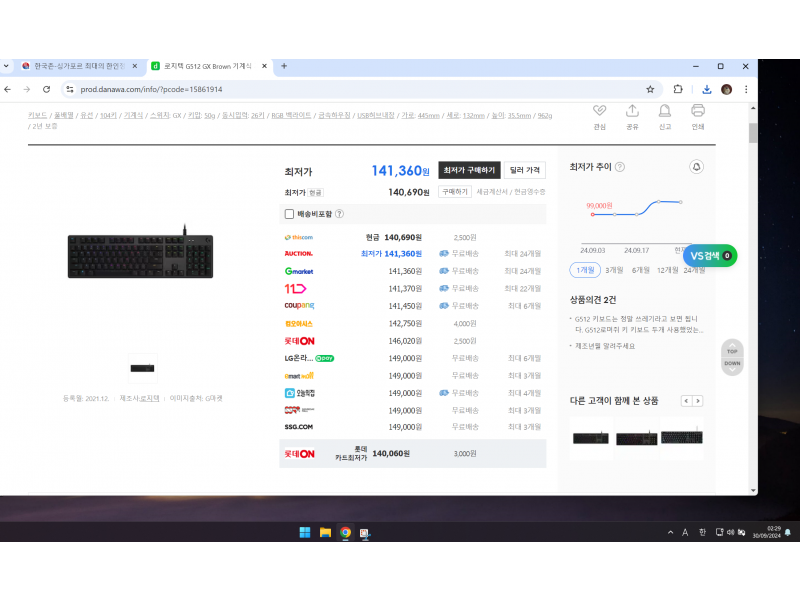Click the Chrome taskbar icon
This screenshot has height=600, width=800.
(x=345, y=533)
